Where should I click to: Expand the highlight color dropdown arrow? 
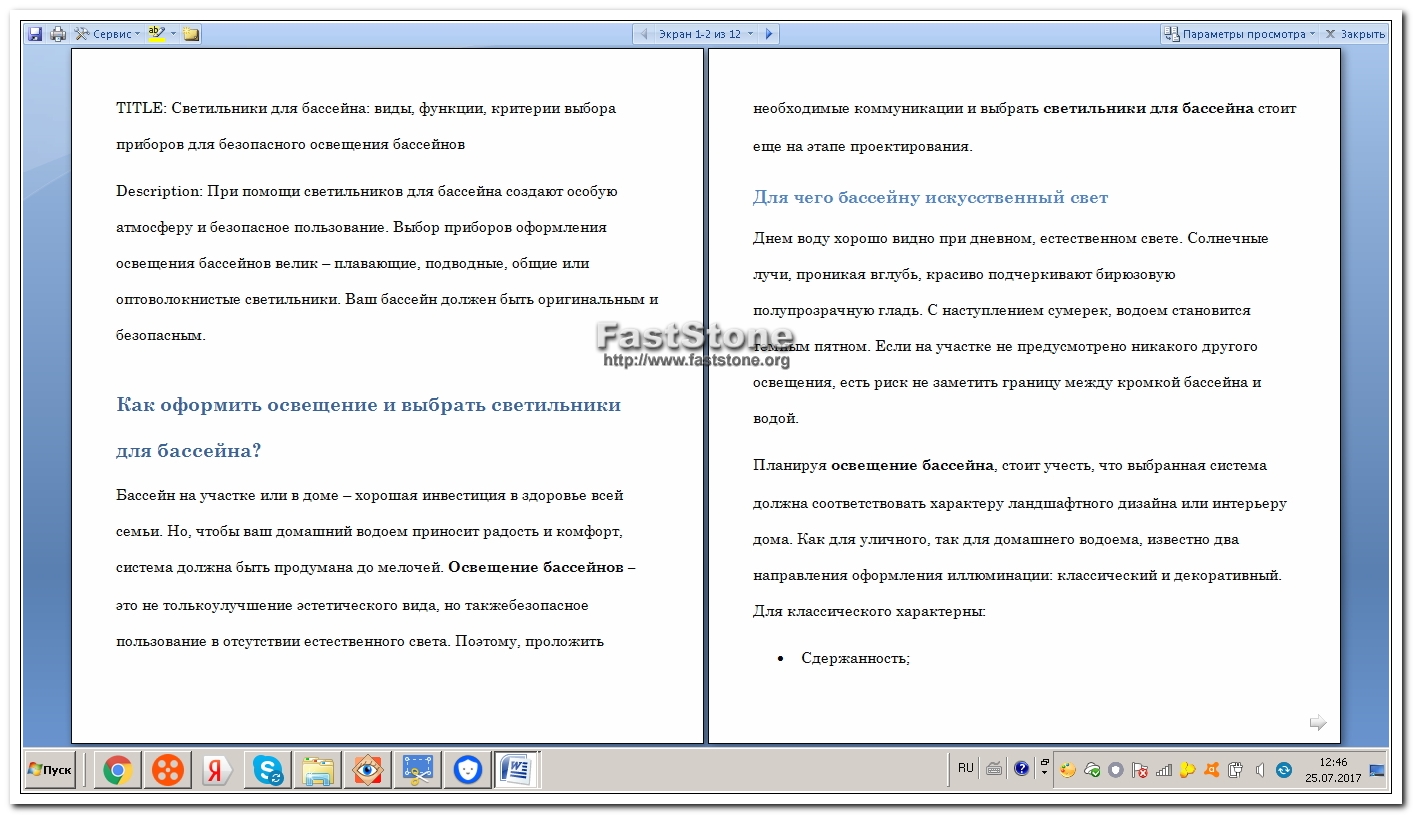click(x=173, y=34)
